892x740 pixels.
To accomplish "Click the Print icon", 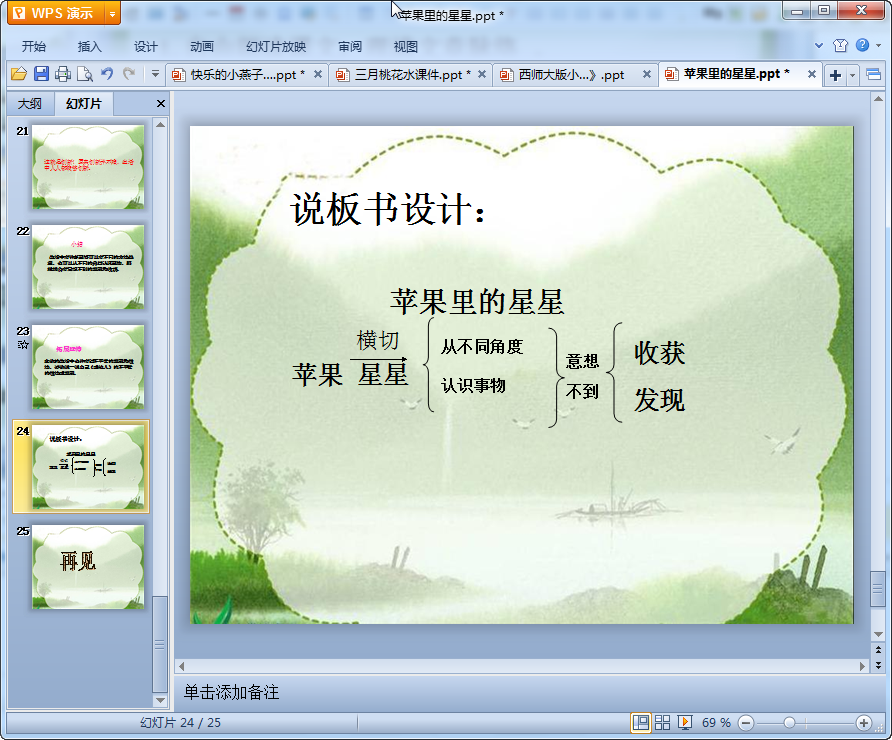I will pos(63,74).
